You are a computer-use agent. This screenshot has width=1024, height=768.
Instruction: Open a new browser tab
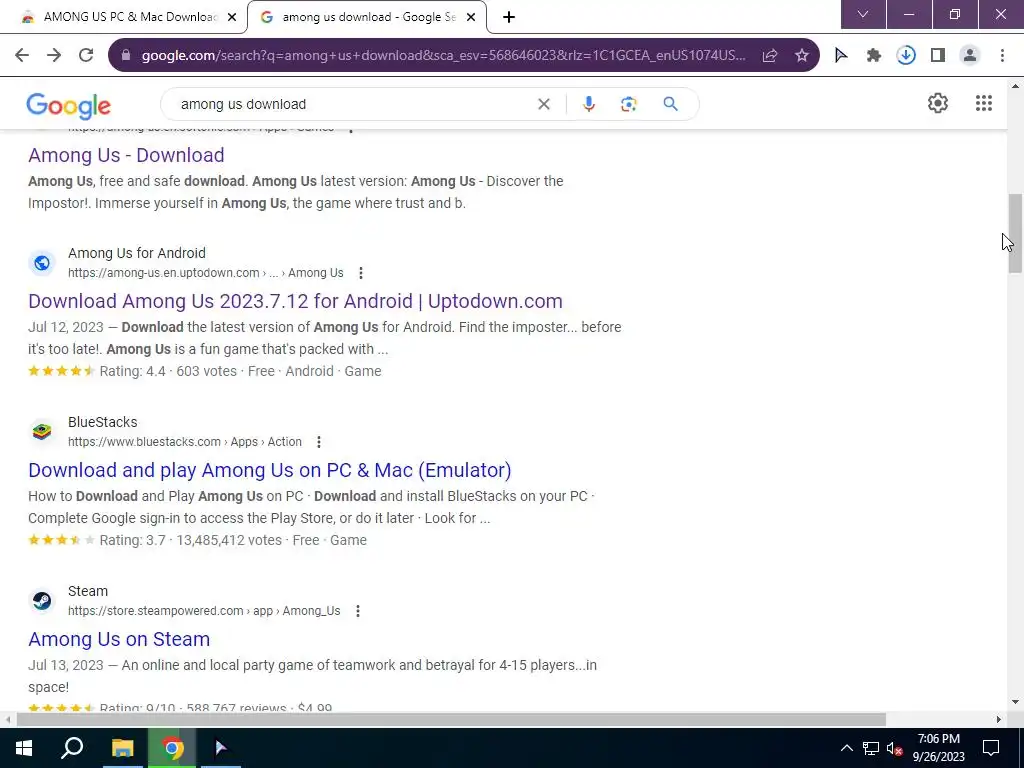coord(509,17)
